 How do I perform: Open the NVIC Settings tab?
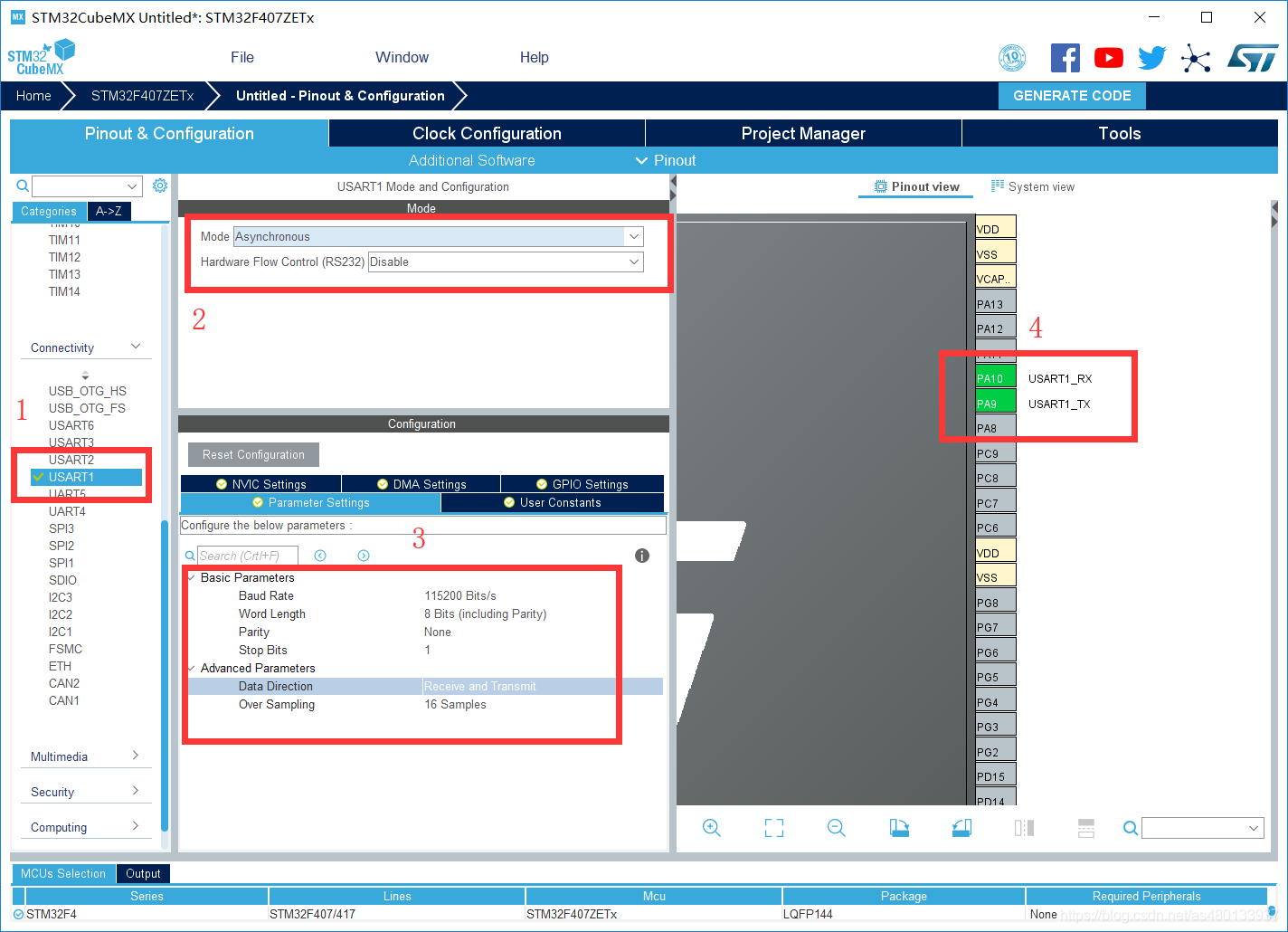tap(260, 484)
